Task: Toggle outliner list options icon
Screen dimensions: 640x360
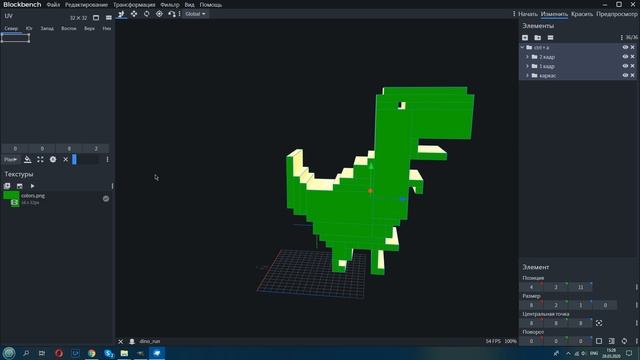Action: [550, 38]
